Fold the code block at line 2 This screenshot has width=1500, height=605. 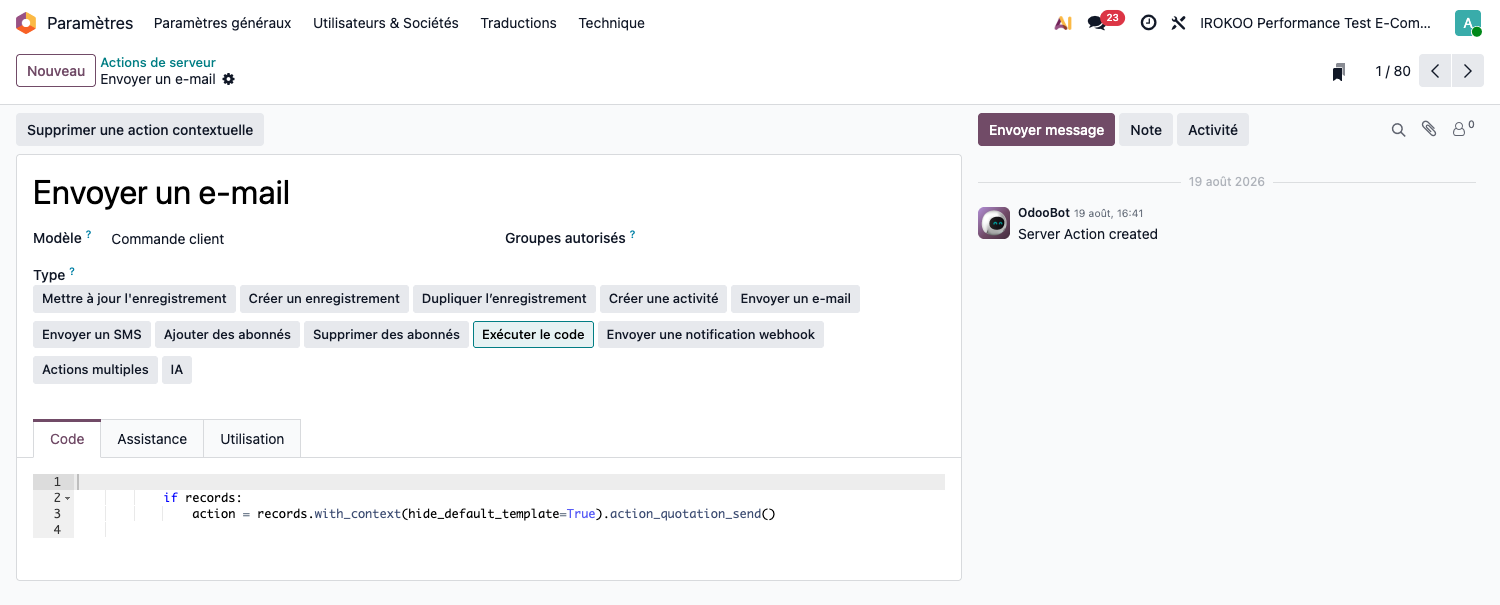(x=68, y=498)
